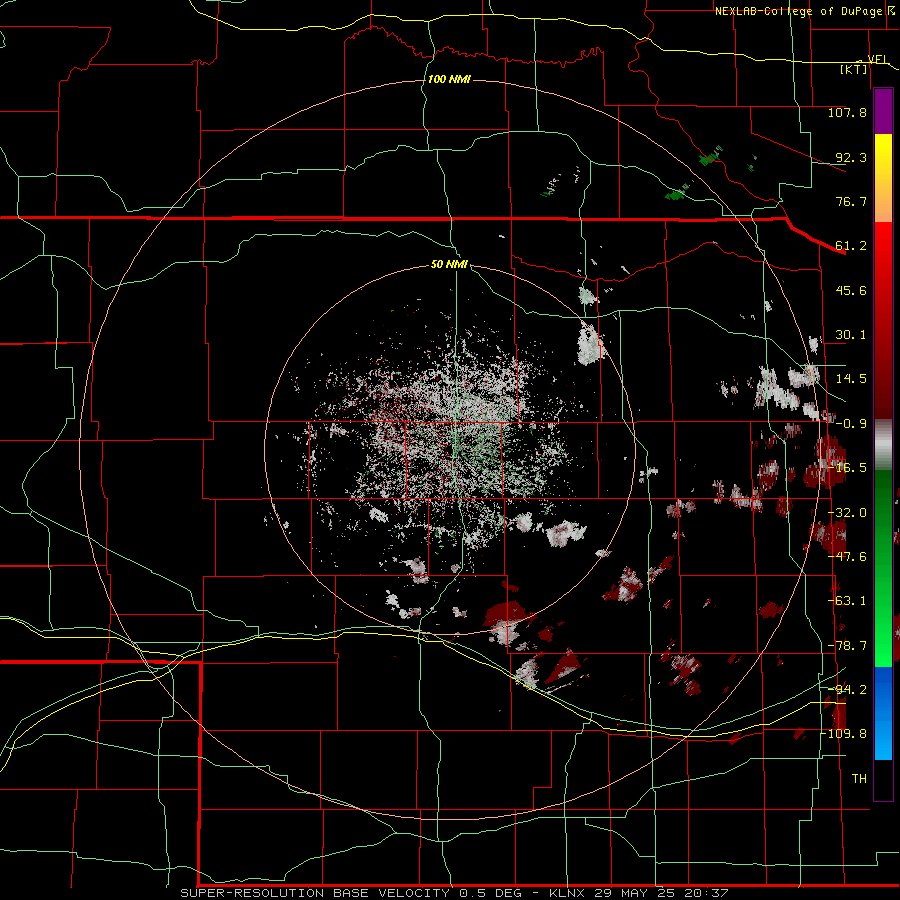Click the [KT] units label

(854, 69)
